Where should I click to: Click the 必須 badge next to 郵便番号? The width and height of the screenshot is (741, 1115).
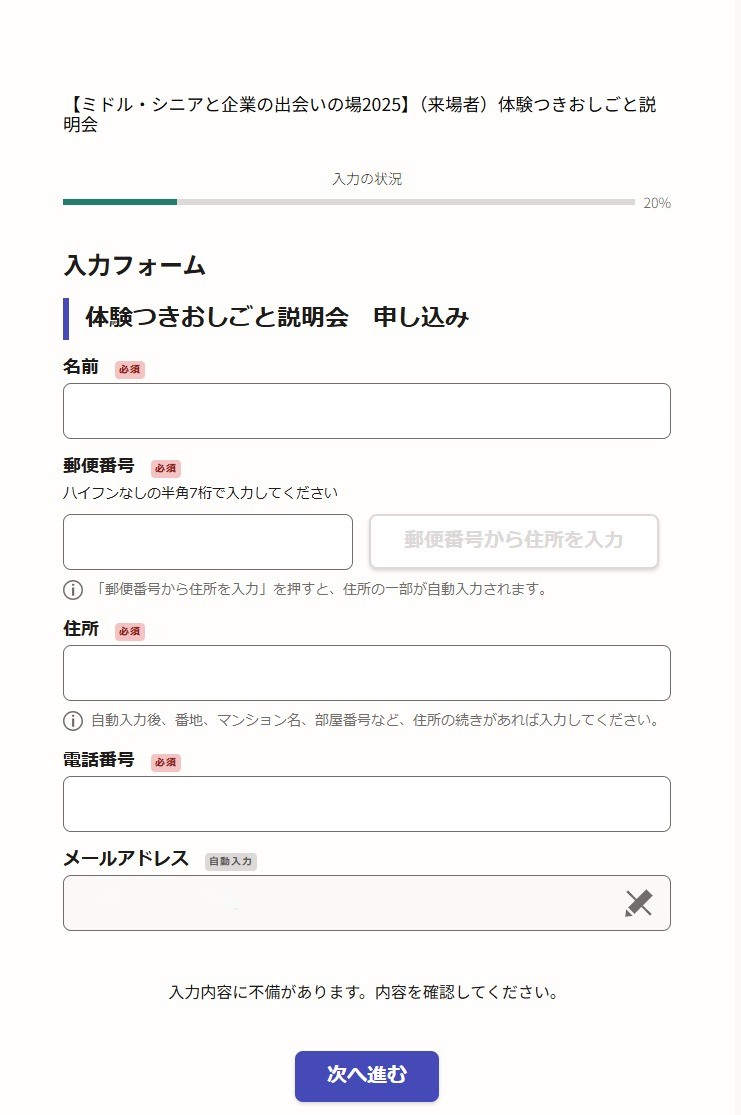click(166, 468)
